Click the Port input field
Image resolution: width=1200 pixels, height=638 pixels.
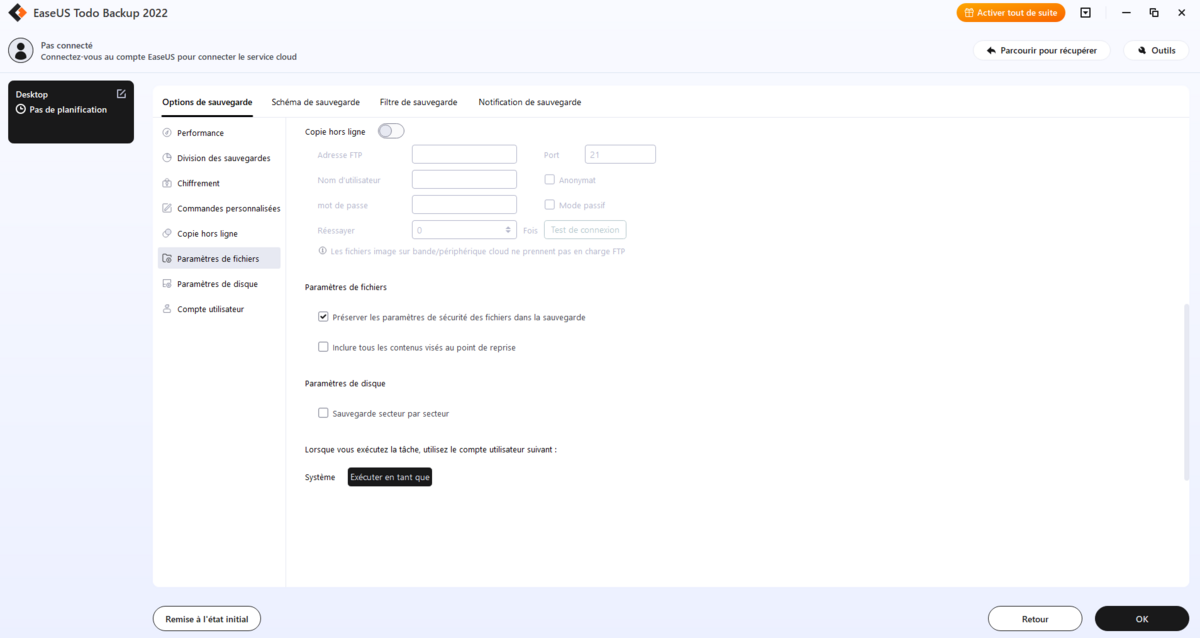click(620, 155)
